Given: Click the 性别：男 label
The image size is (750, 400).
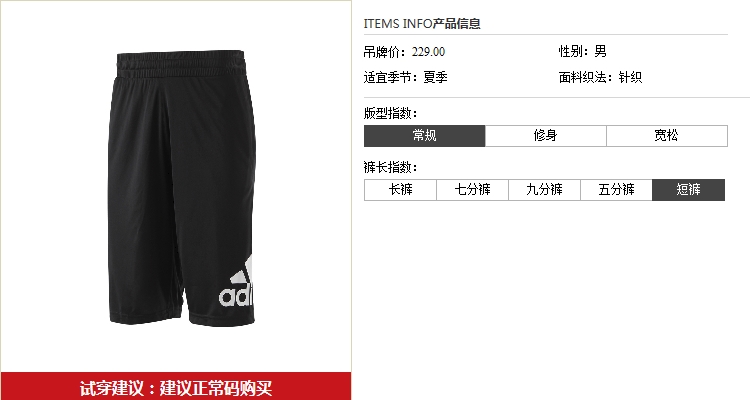Looking at the screenshot, I should click(583, 51).
